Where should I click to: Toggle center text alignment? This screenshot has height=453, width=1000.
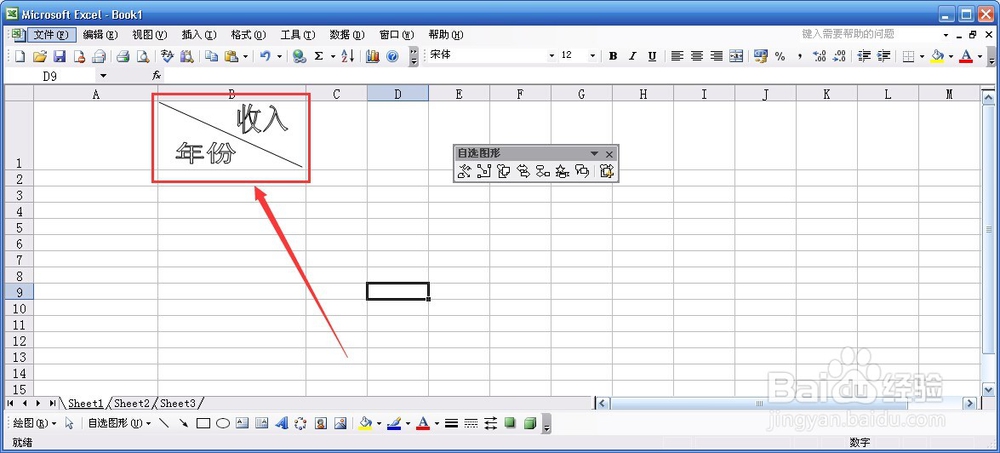tap(697, 56)
